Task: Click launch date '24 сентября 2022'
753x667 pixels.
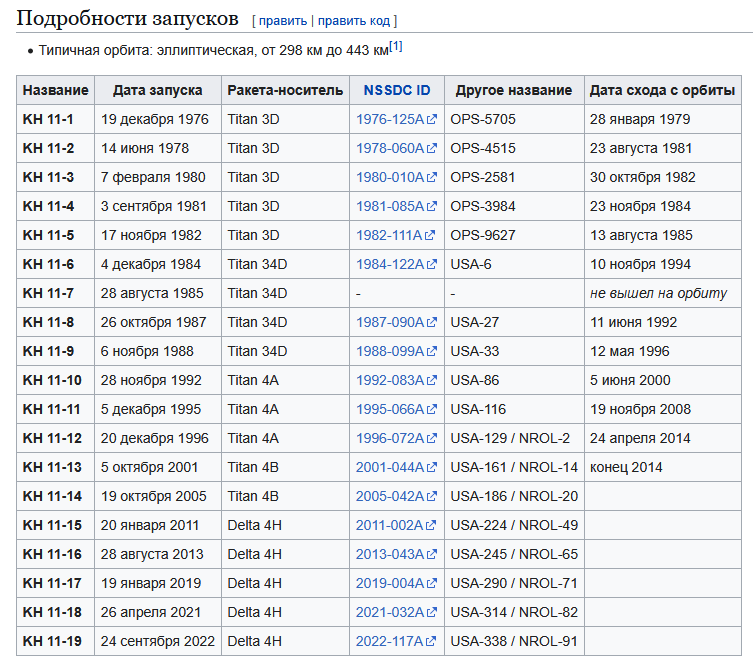Action: 158,641
